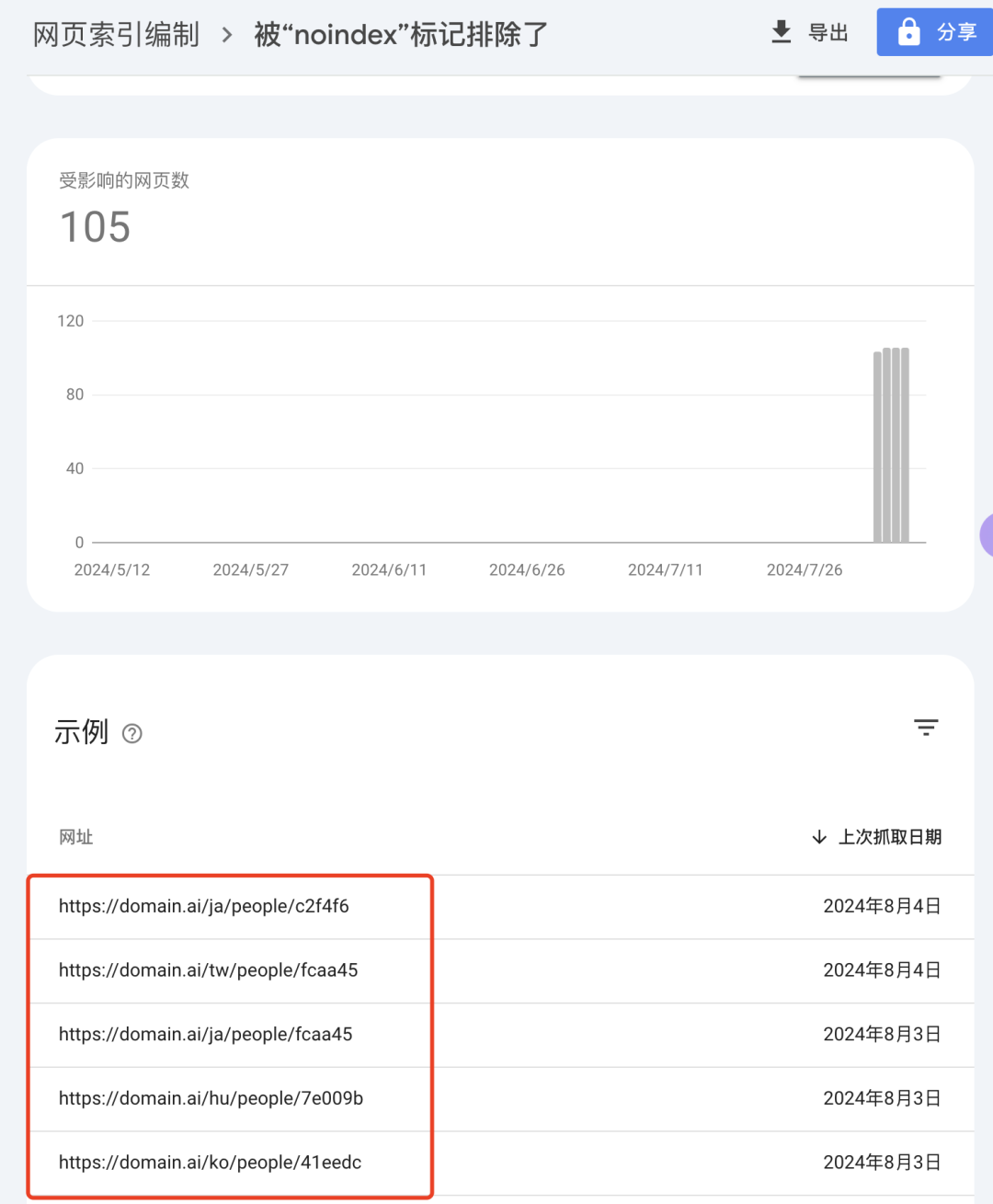993x1204 pixels.
Task: Go back to 网页索引编制 breadcrumb
Action: pos(116,35)
